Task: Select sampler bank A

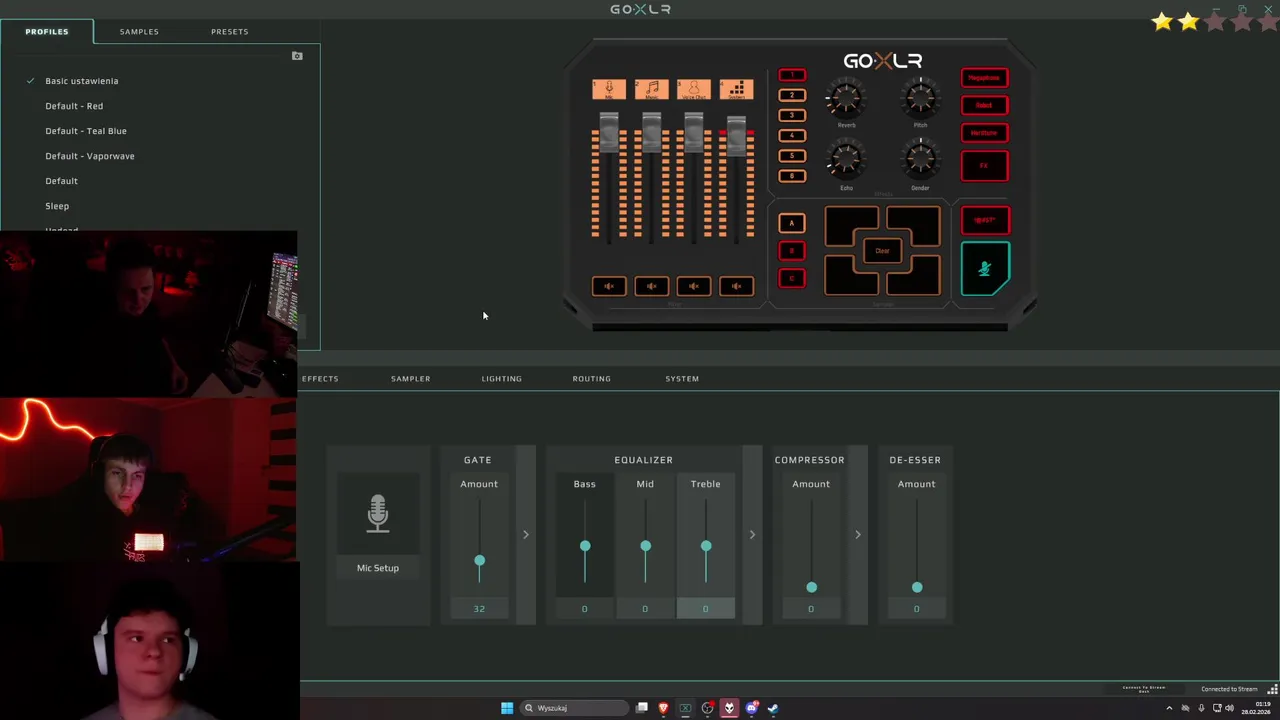Action: 792,223
